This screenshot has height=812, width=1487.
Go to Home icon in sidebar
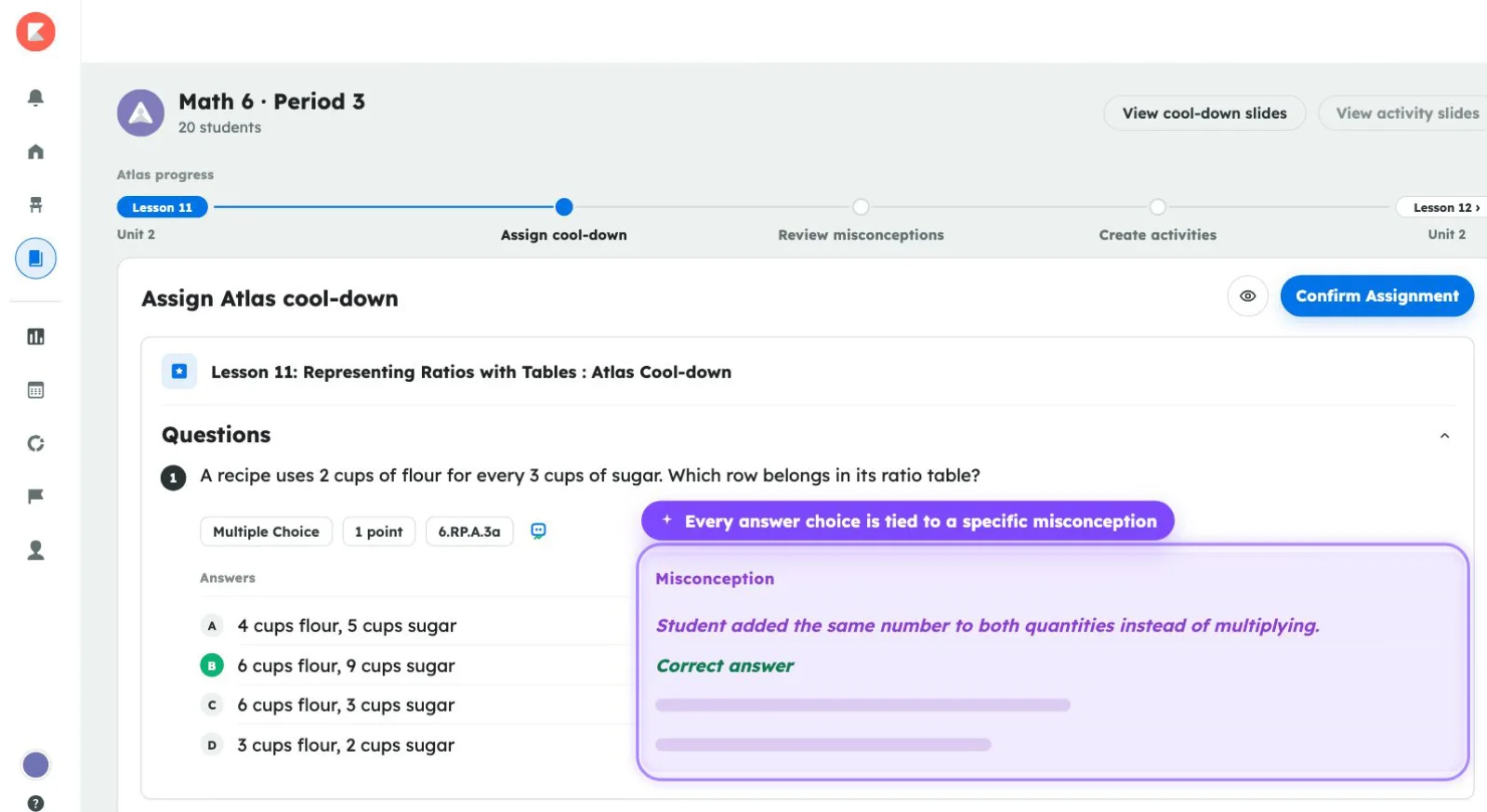coord(35,151)
